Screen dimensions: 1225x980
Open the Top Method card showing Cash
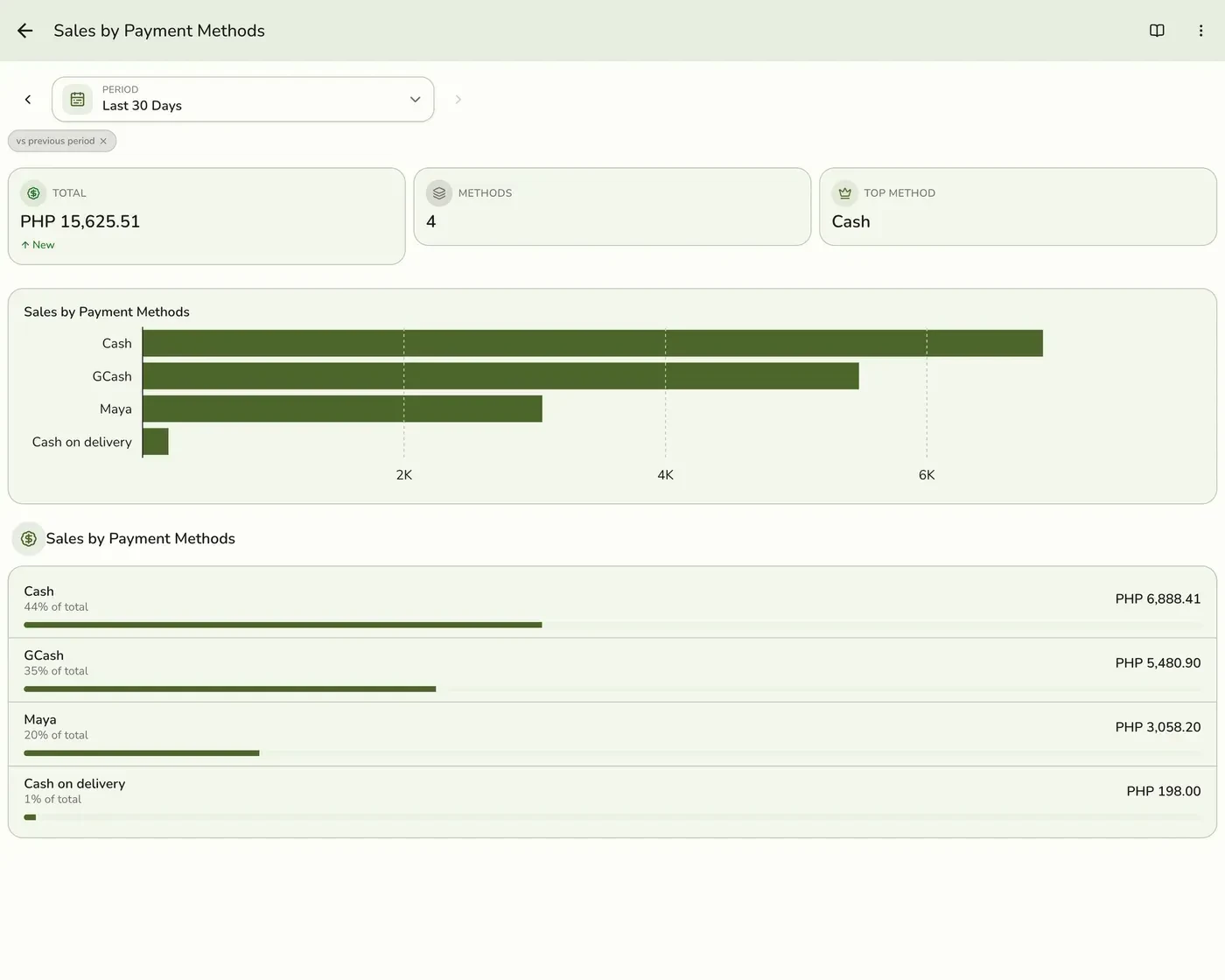[1018, 207]
